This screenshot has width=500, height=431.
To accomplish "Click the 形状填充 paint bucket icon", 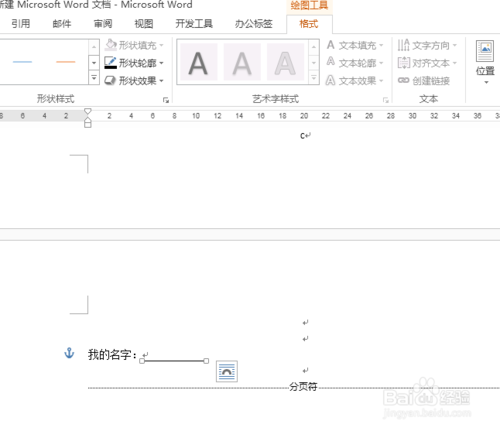I will tap(111, 45).
